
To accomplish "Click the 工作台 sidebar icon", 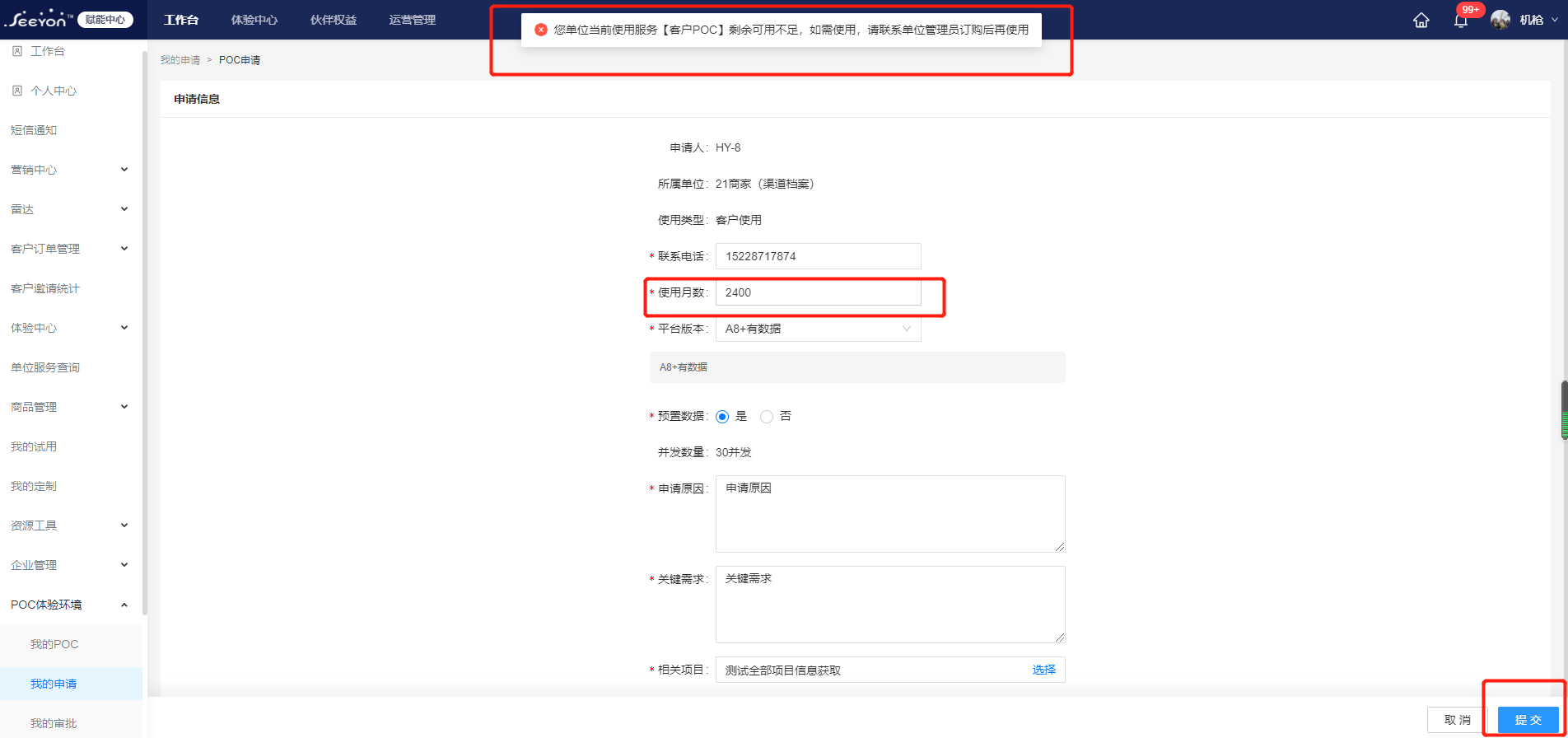I will [17, 51].
